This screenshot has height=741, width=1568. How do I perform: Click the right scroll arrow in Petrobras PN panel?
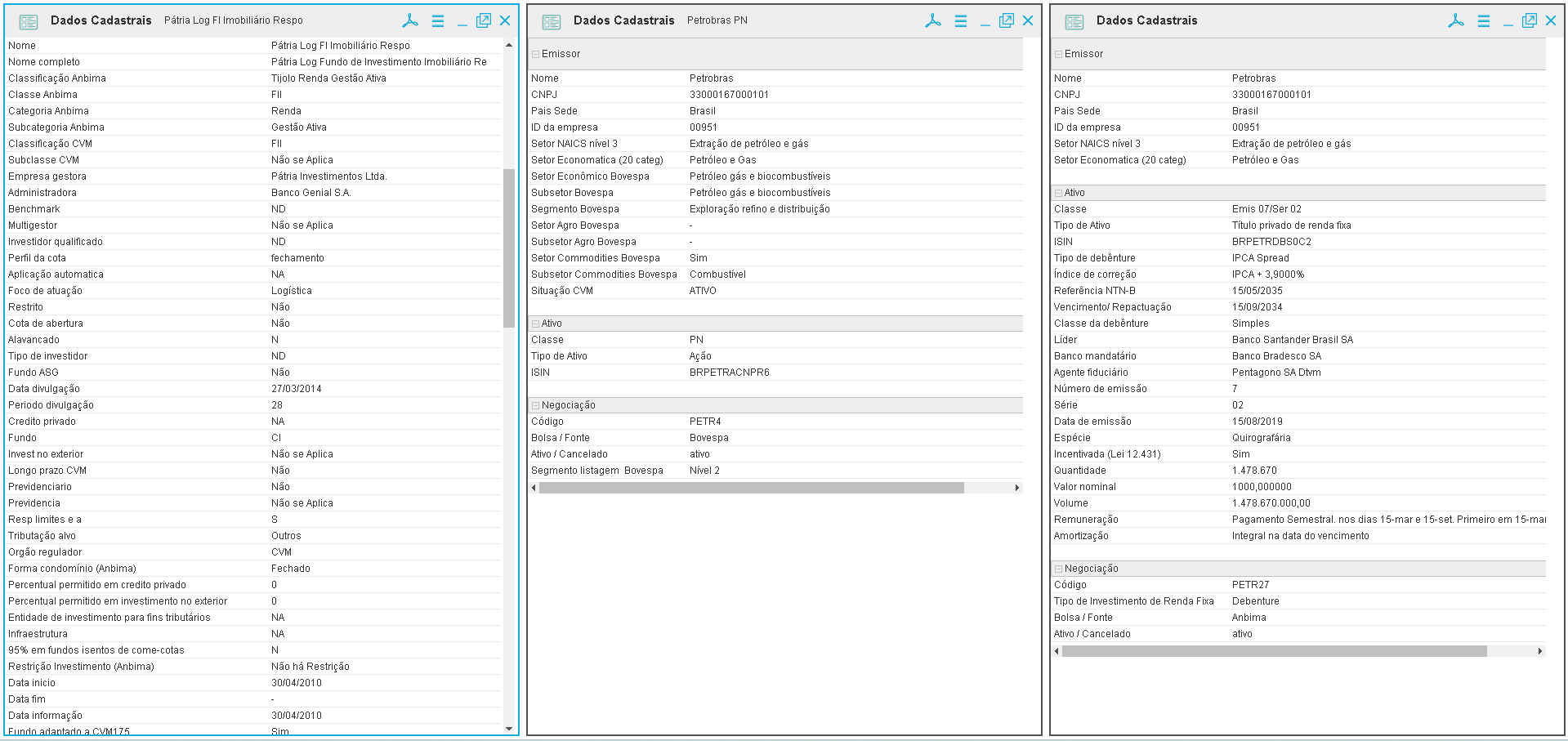(1017, 488)
